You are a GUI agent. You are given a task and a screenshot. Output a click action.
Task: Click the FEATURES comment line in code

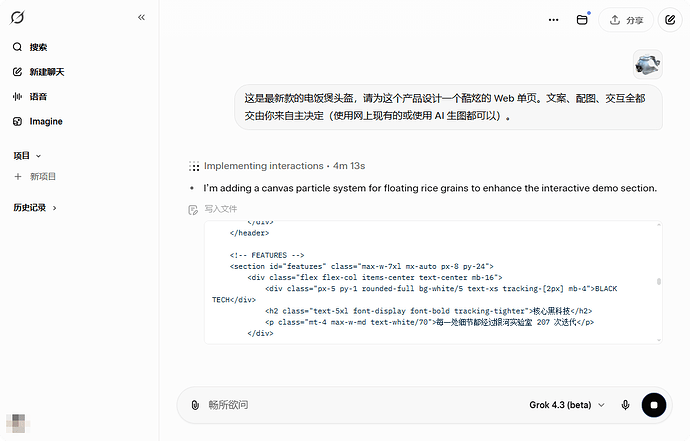(x=267, y=255)
